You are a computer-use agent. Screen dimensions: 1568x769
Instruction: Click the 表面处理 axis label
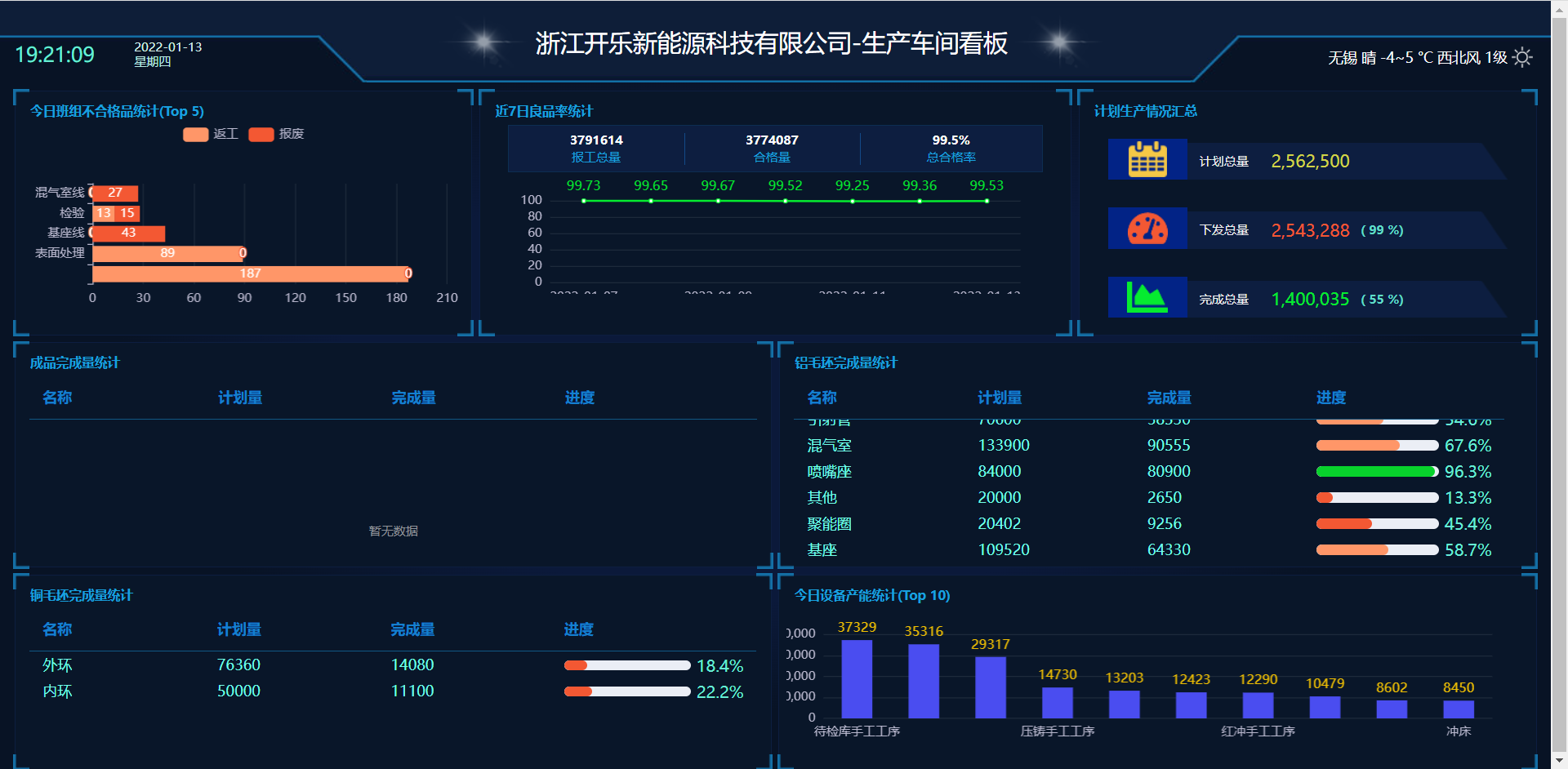tap(60, 253)
